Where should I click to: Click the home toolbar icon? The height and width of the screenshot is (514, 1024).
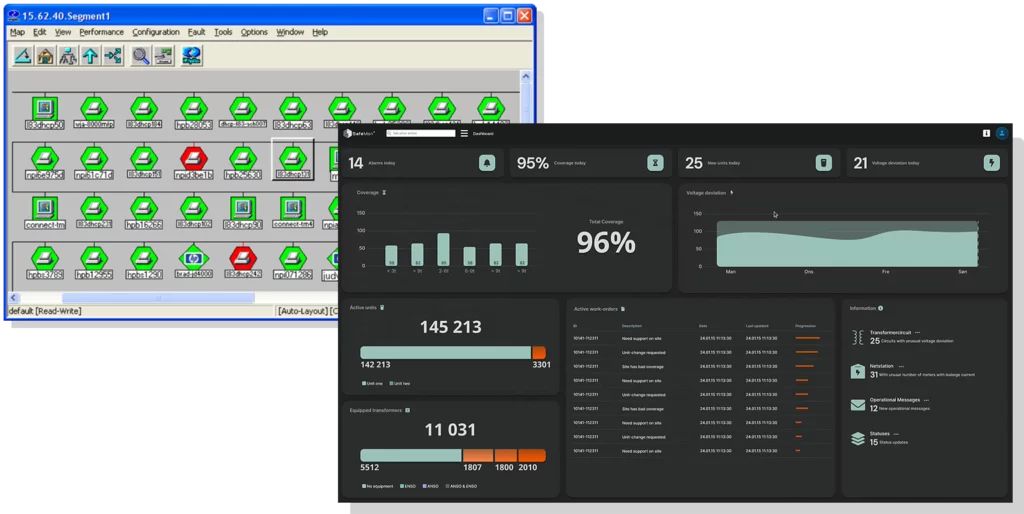coord(45,56)
